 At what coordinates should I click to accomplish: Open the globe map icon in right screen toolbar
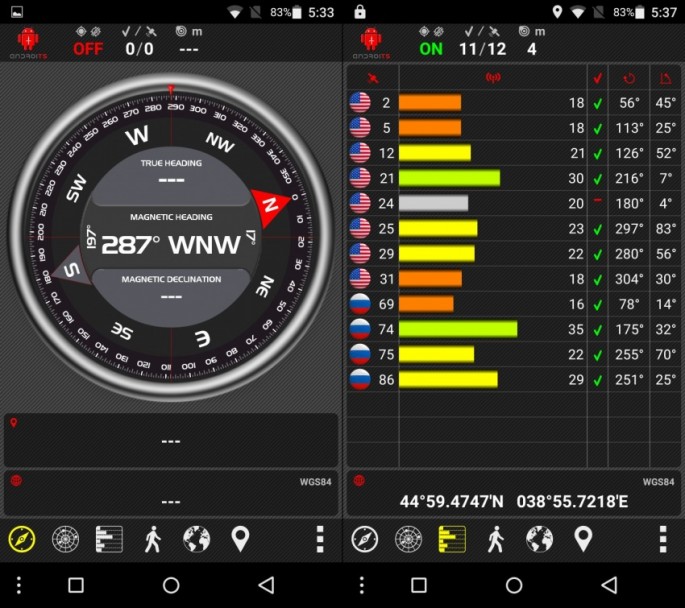coord(540,539)
